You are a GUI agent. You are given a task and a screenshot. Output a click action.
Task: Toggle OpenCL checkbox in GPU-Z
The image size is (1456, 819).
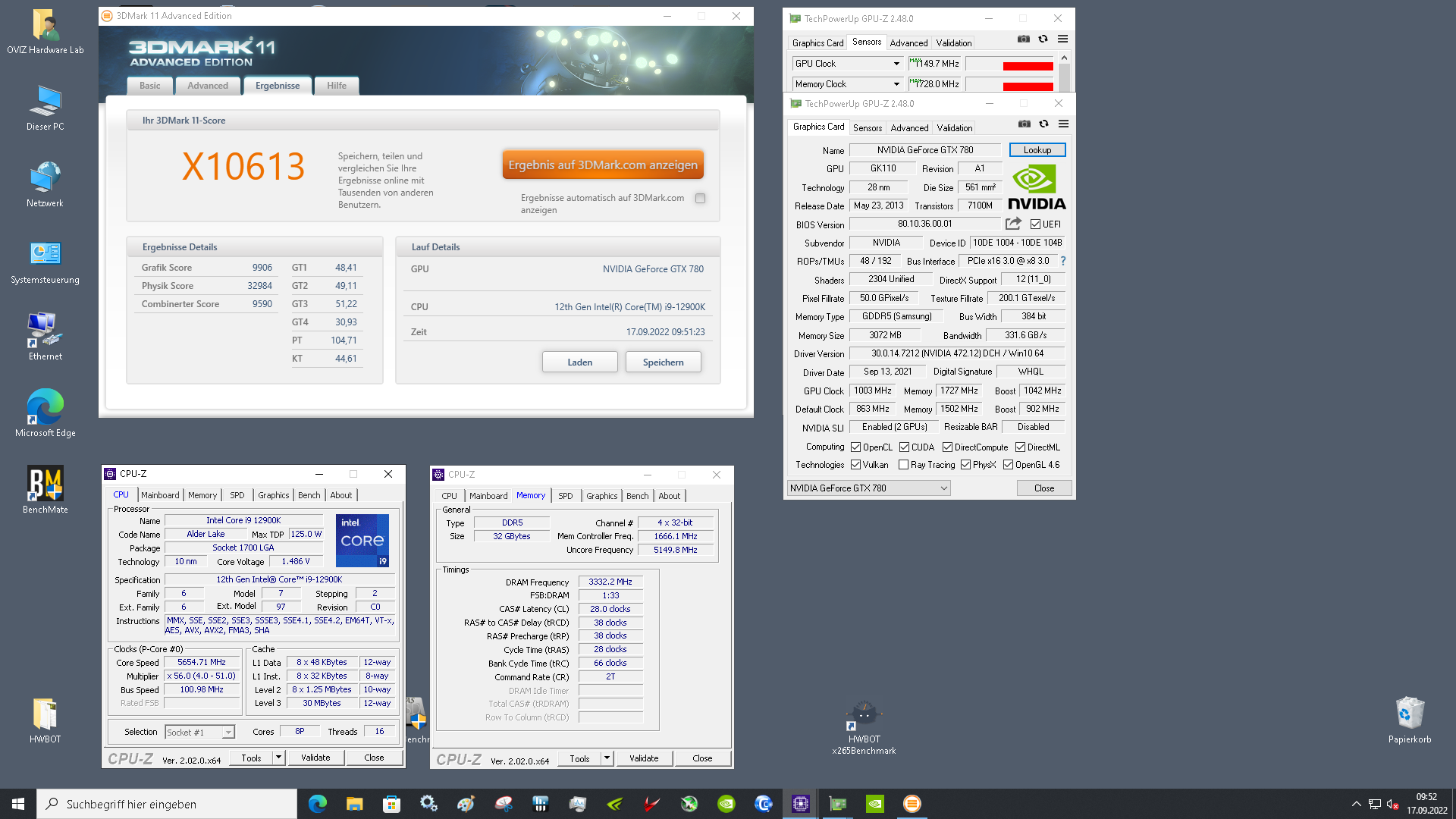coord(856,447)
